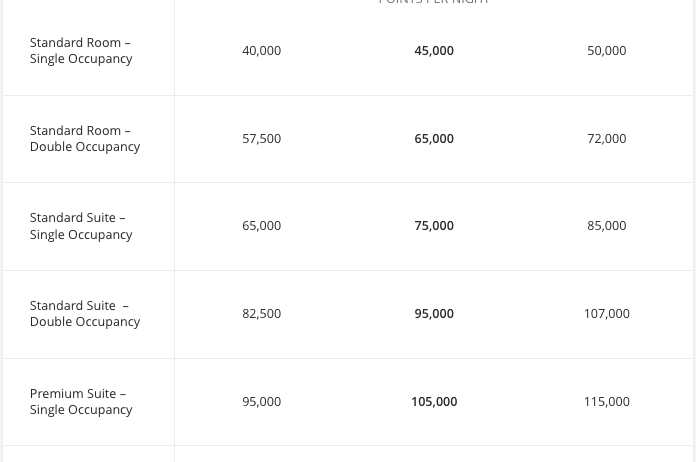The image size is (696, 462).
Task: Select bold 65,000 in Standard Room Double row
Action: [x=434, y=139]
